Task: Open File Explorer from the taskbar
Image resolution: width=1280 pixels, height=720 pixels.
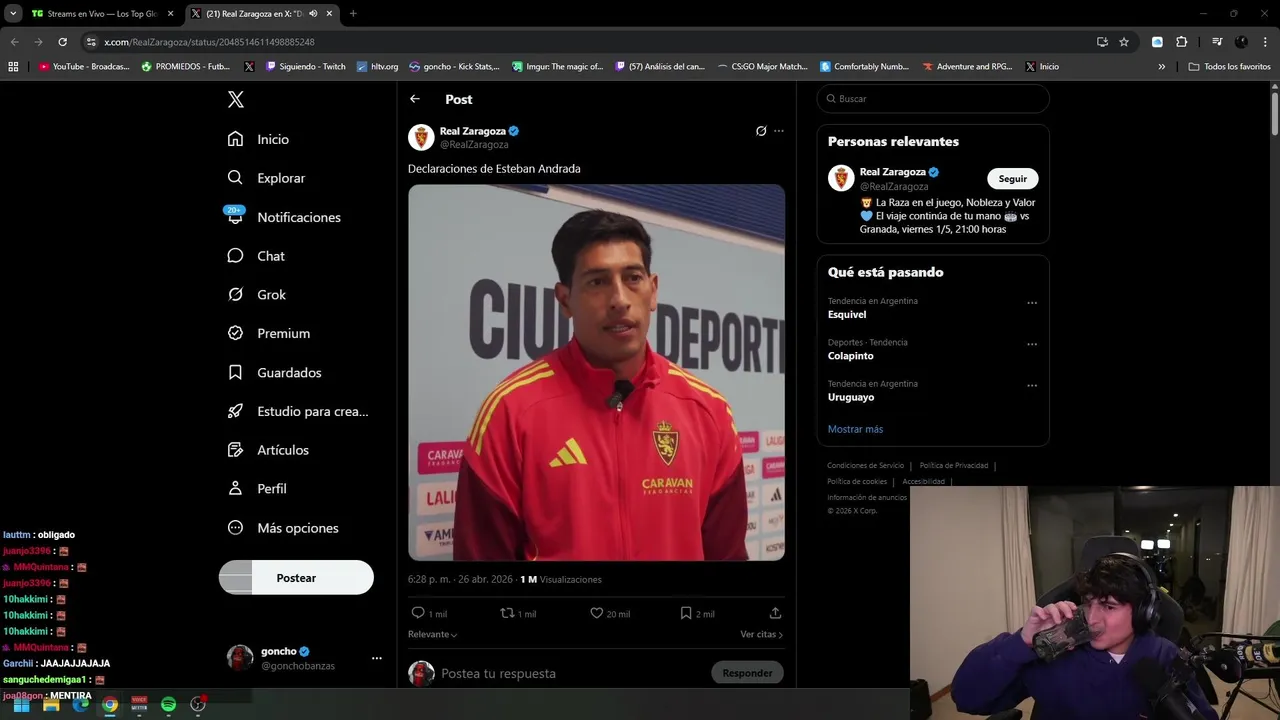Action: (51, 705)
